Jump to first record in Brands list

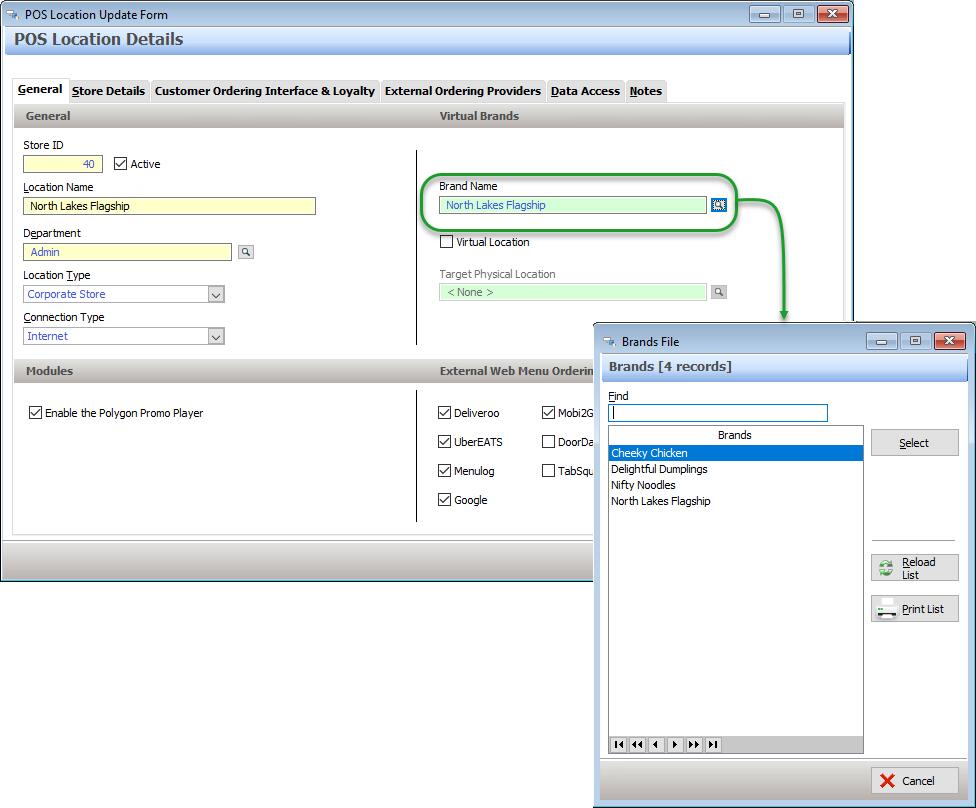(619, 745)
